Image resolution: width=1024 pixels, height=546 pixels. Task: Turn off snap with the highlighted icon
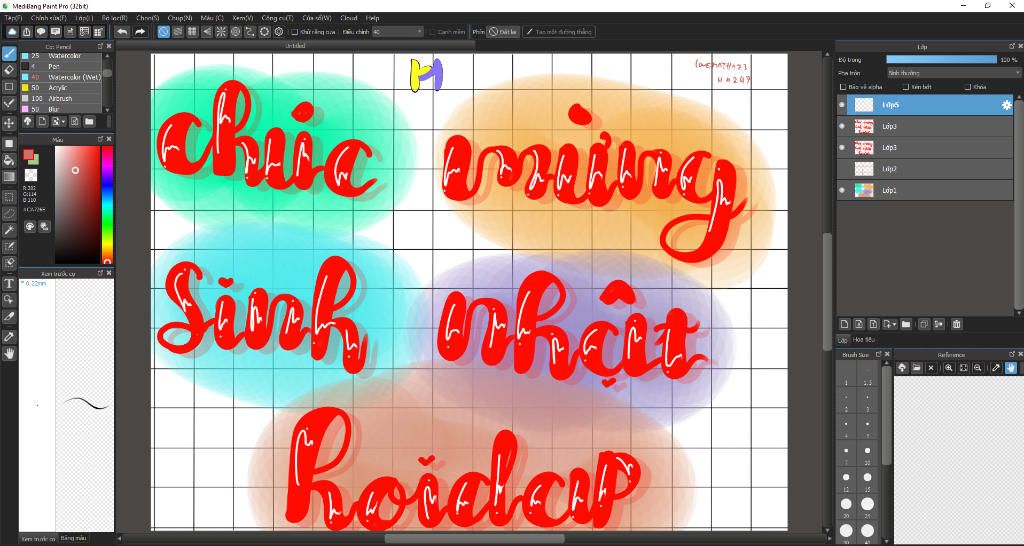tap(163, 31)
